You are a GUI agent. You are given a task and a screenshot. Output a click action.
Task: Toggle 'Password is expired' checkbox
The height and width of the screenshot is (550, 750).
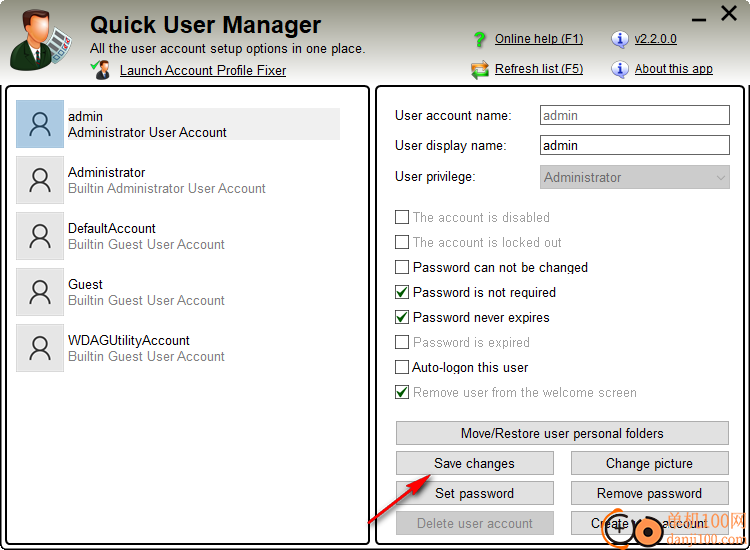[402, 342]
